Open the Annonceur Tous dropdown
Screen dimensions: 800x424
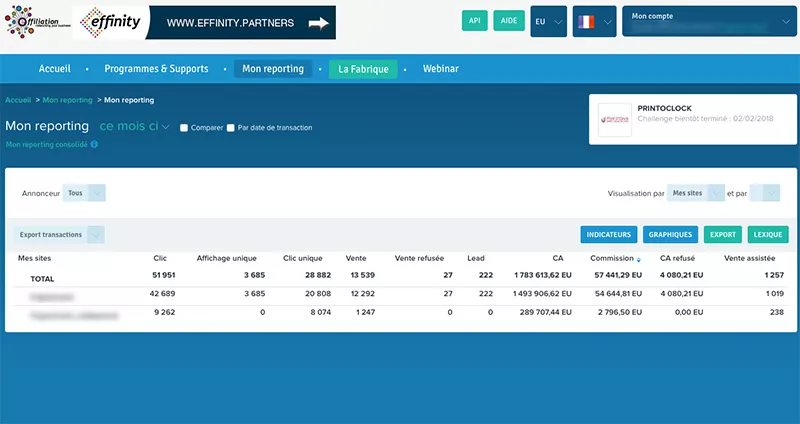coord(85,193)
